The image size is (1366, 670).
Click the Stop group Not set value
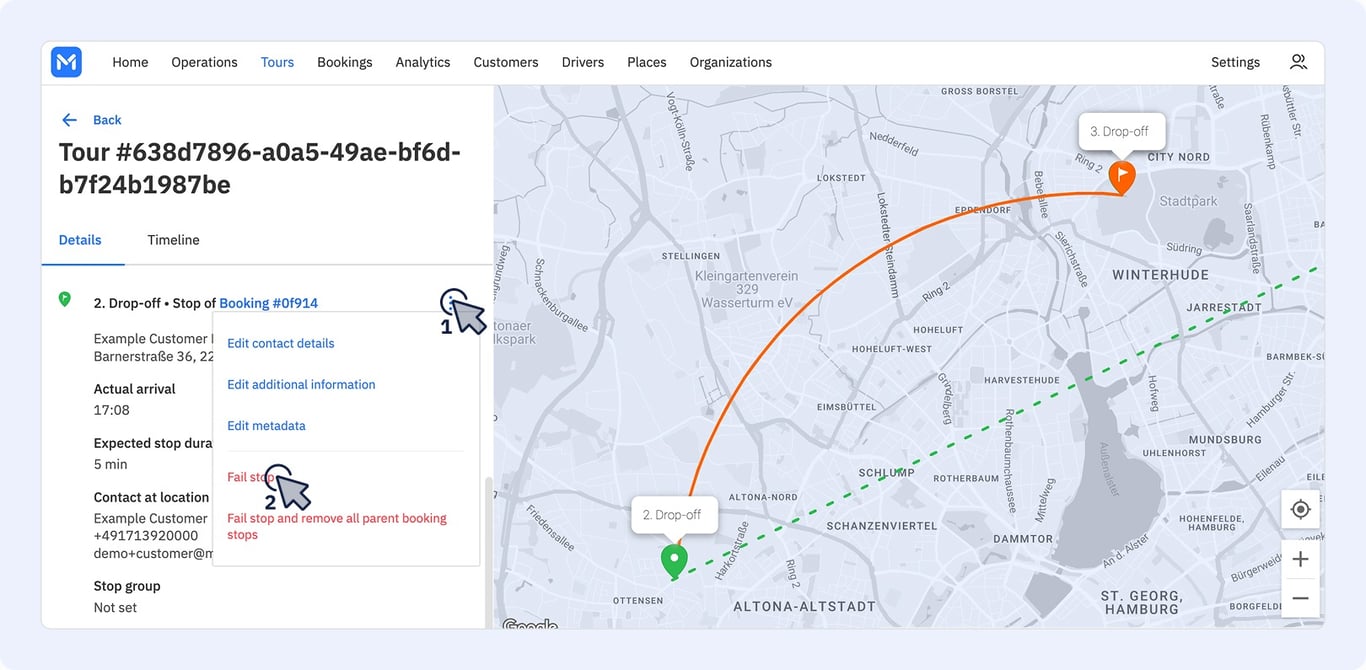pos(116,608)
